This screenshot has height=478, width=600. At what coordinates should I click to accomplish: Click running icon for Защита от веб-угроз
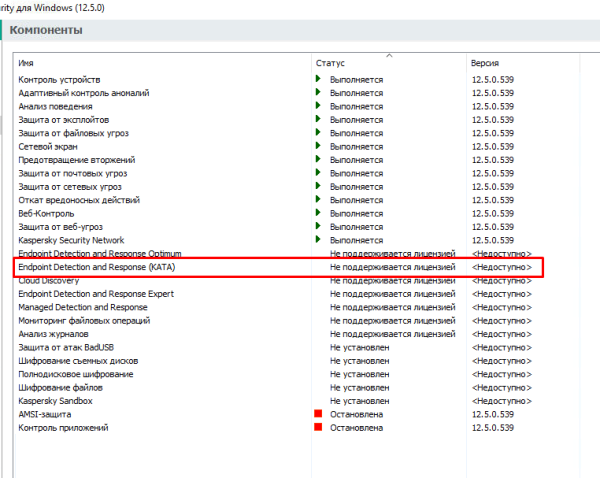(318, 226)
